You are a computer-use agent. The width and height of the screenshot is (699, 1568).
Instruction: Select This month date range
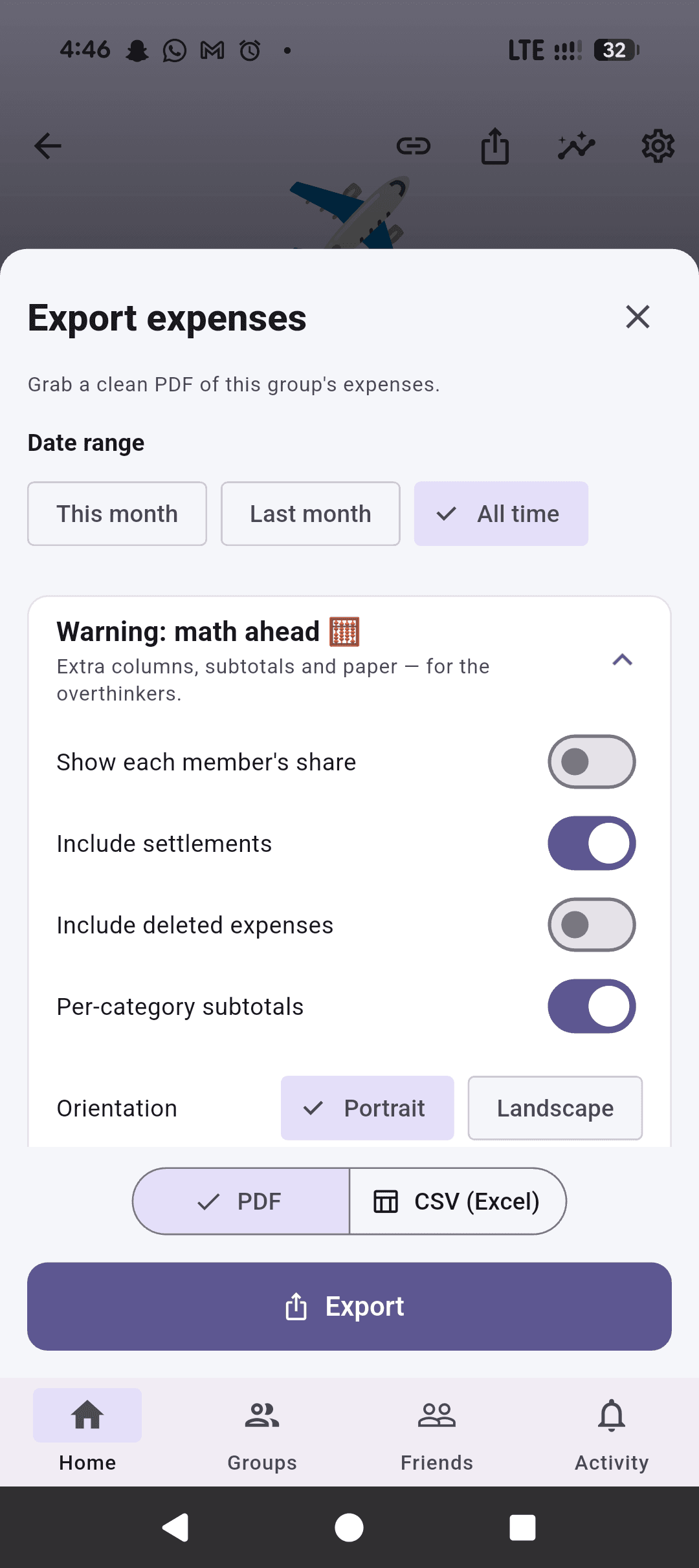pos(117,514)
